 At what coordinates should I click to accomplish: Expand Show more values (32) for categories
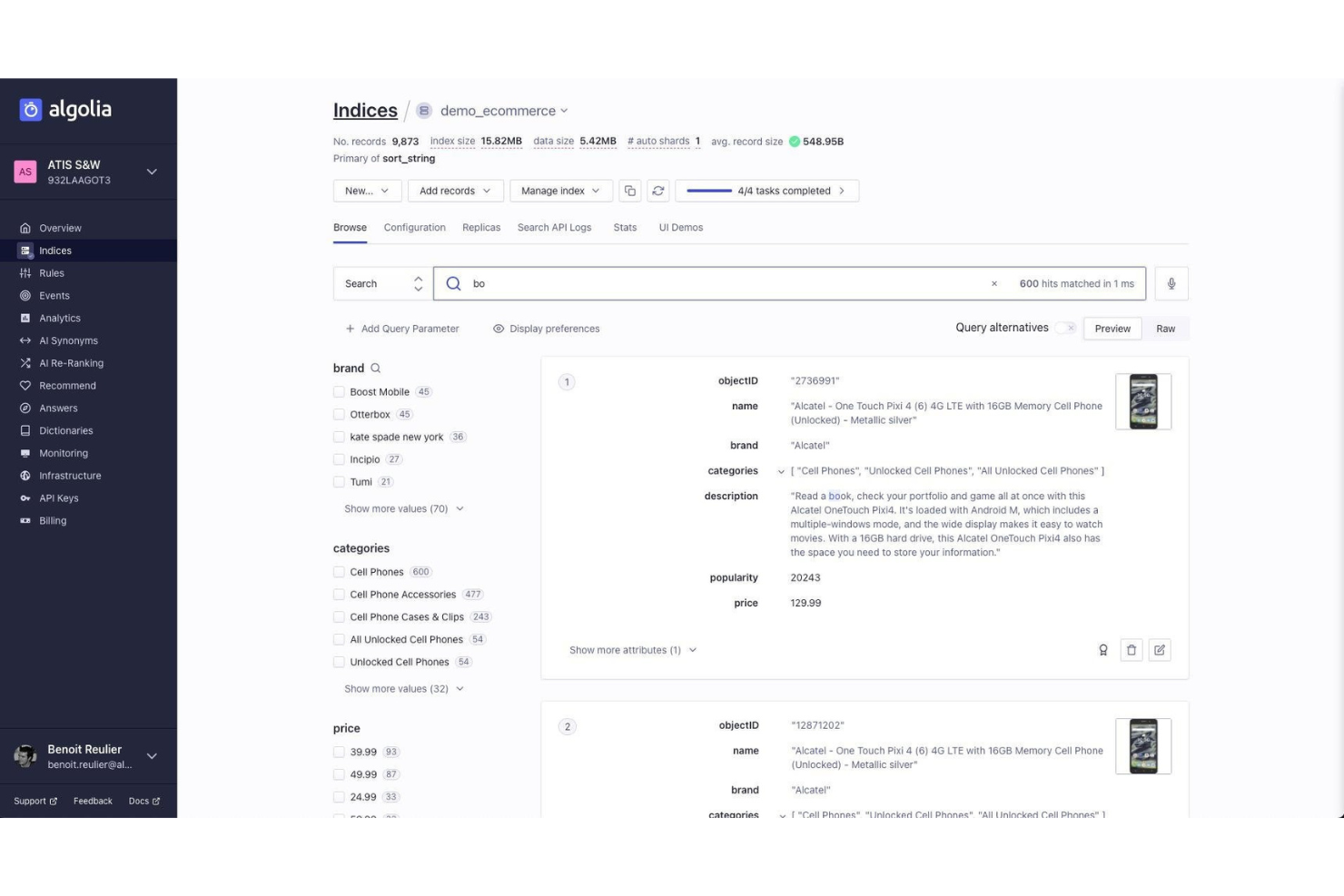click(x=404, y=689)
